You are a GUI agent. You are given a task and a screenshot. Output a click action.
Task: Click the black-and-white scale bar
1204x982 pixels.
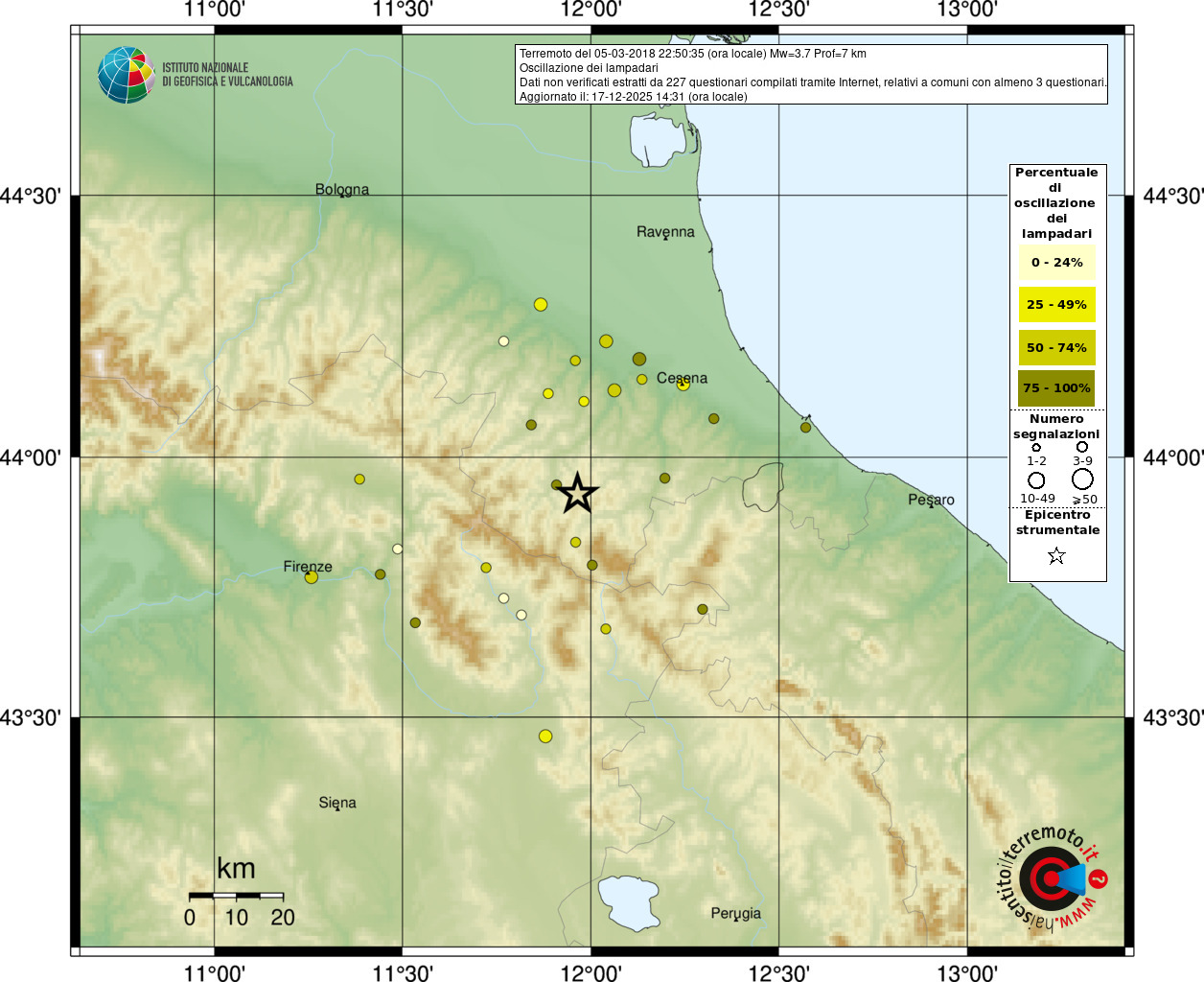[x=236, y=896]
